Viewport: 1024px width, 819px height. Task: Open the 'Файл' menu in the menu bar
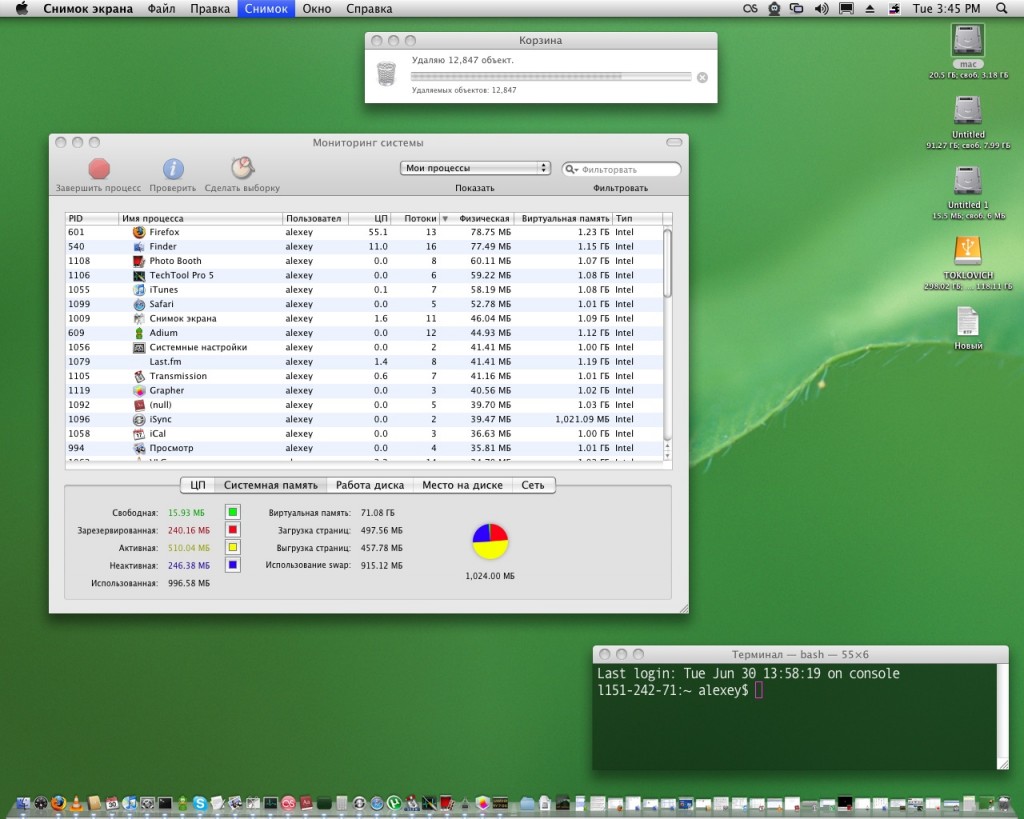pyautogui.click(x=161, y=9)
